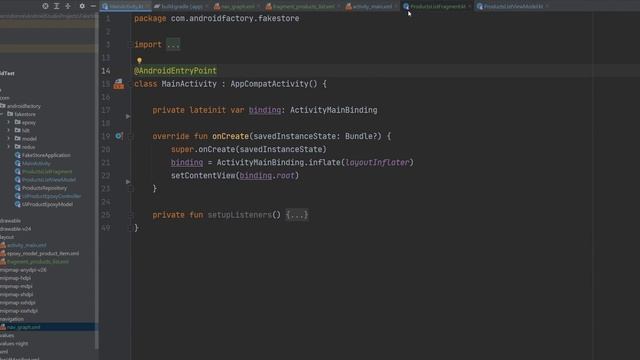Select UiProductEpoxyModel in project tree
640x360 pixels.
coord(47,204)
